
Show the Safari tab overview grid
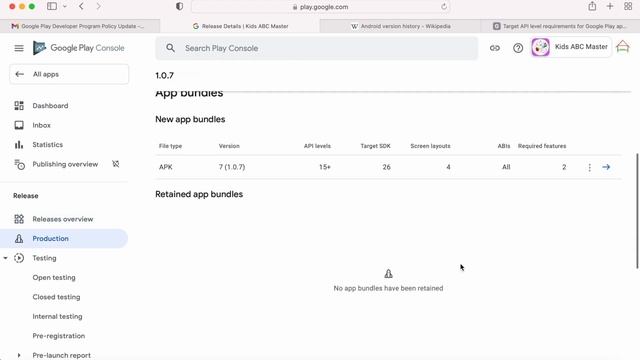(x=628, y=6)
